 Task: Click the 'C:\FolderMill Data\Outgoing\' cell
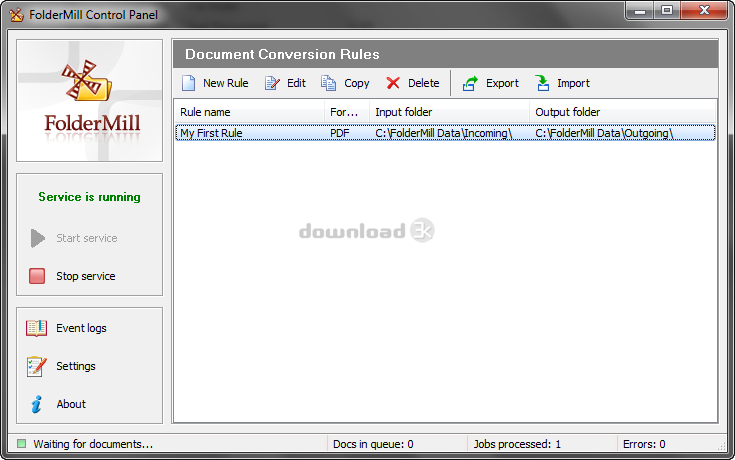coord(604,133)
